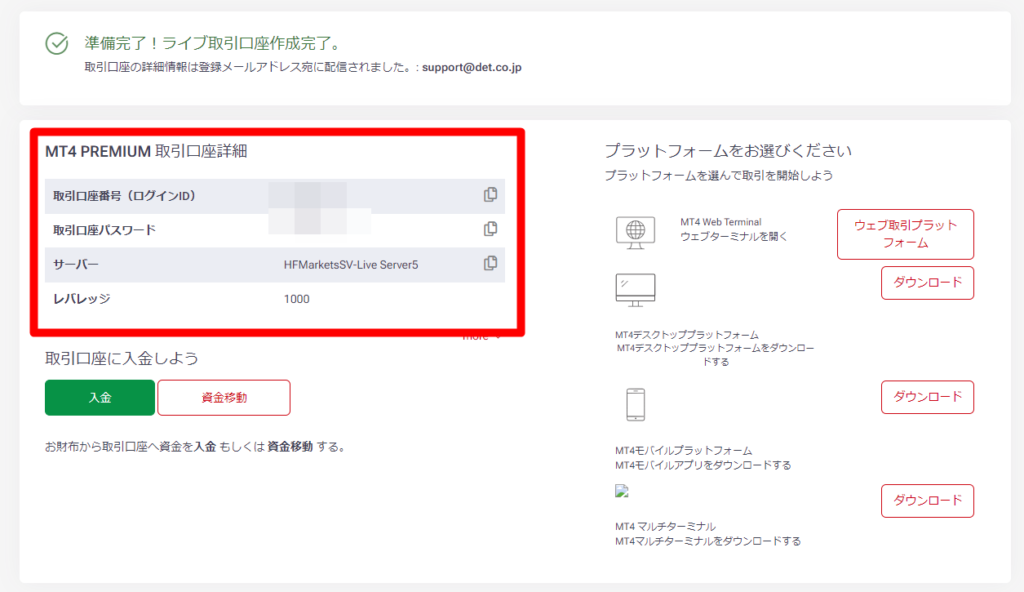The image size is (1024, 592).
Task: Click the green 入金 deposit button
Action: click(x=100, y=397)
